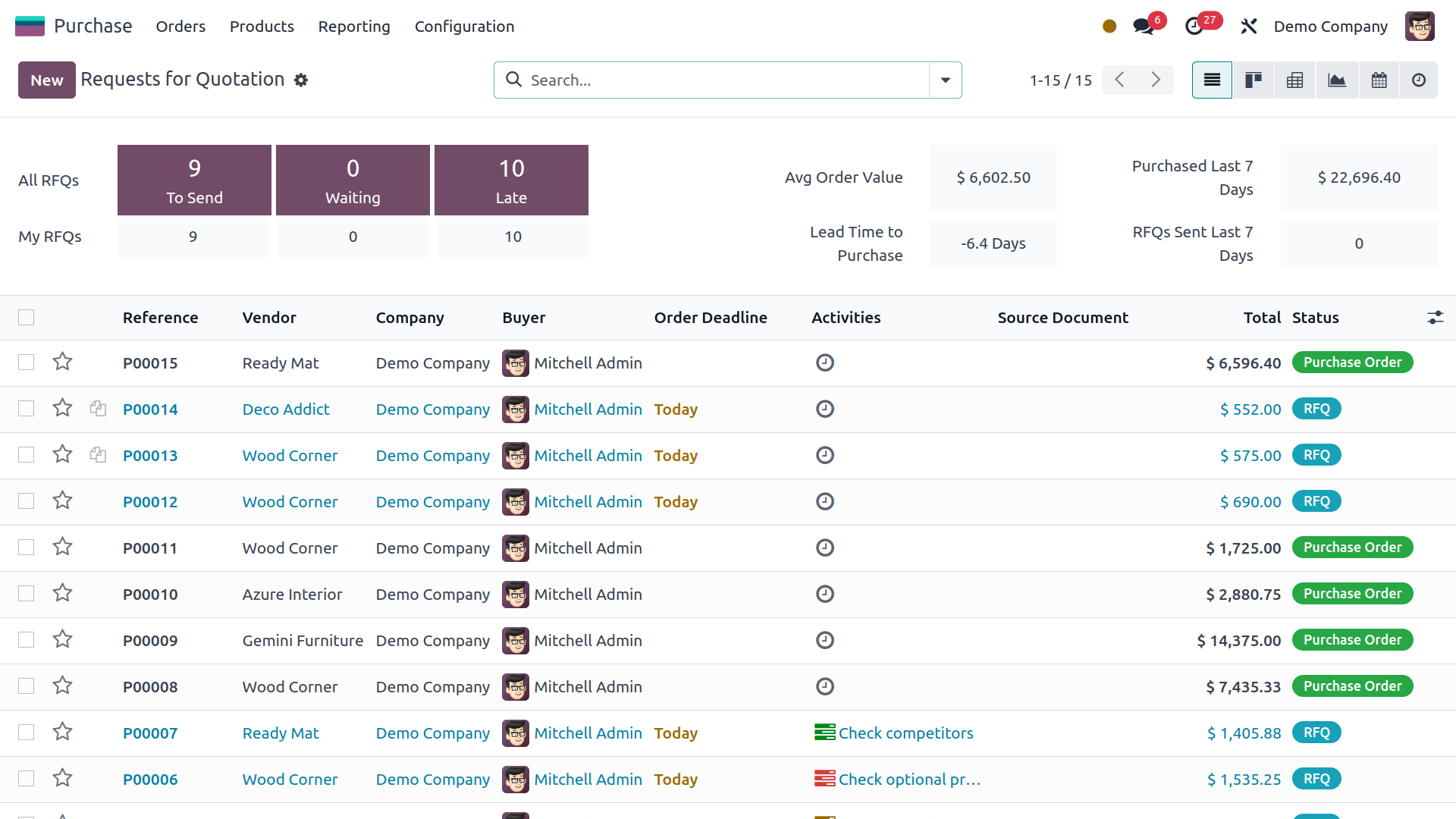Open conversations from the messages icon
Image resolution: width=1456 pixels, height=819 pixels.
(1143, 26)
